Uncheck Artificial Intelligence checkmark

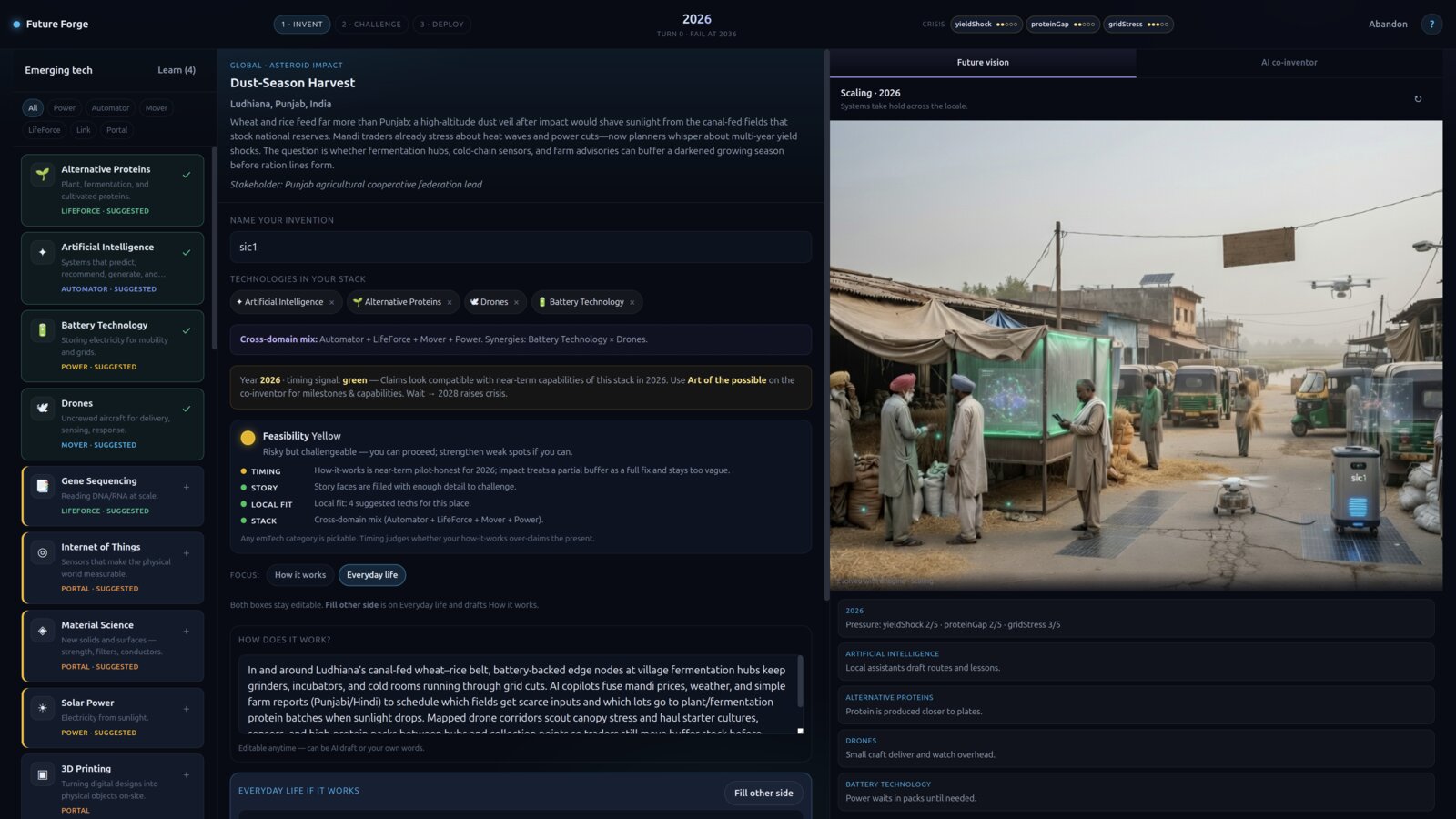point(187,253)
